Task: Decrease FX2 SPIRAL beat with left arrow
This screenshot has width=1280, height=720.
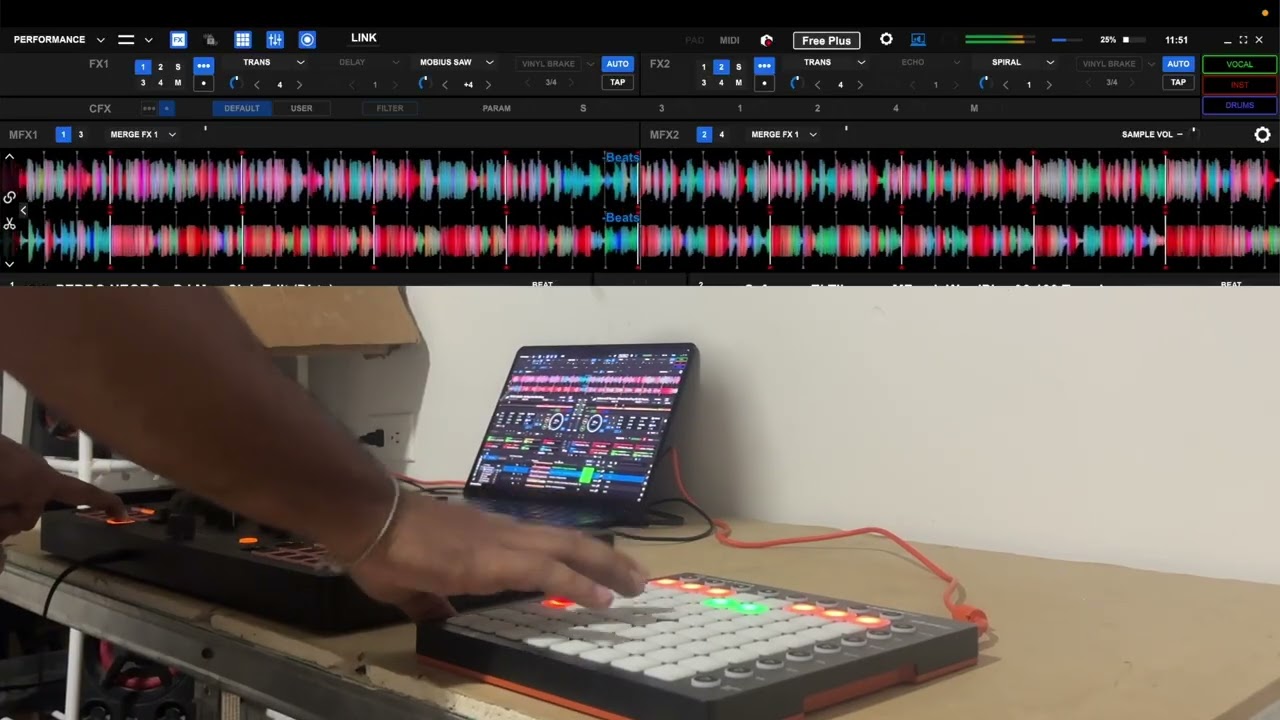Action: click(x=1006, y=85)
